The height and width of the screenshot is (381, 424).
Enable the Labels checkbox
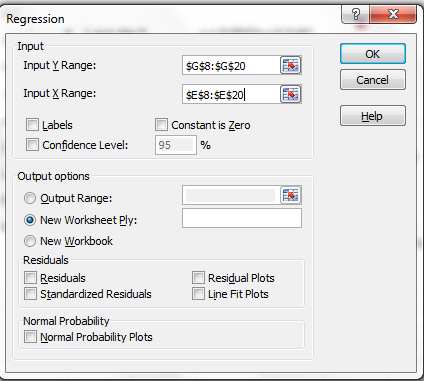pos(32,125)
